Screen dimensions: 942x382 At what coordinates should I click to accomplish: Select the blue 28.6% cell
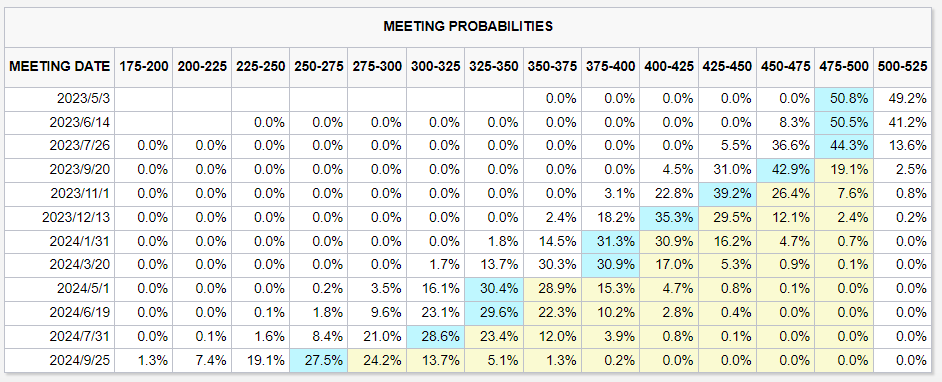(x=436, y=336)
